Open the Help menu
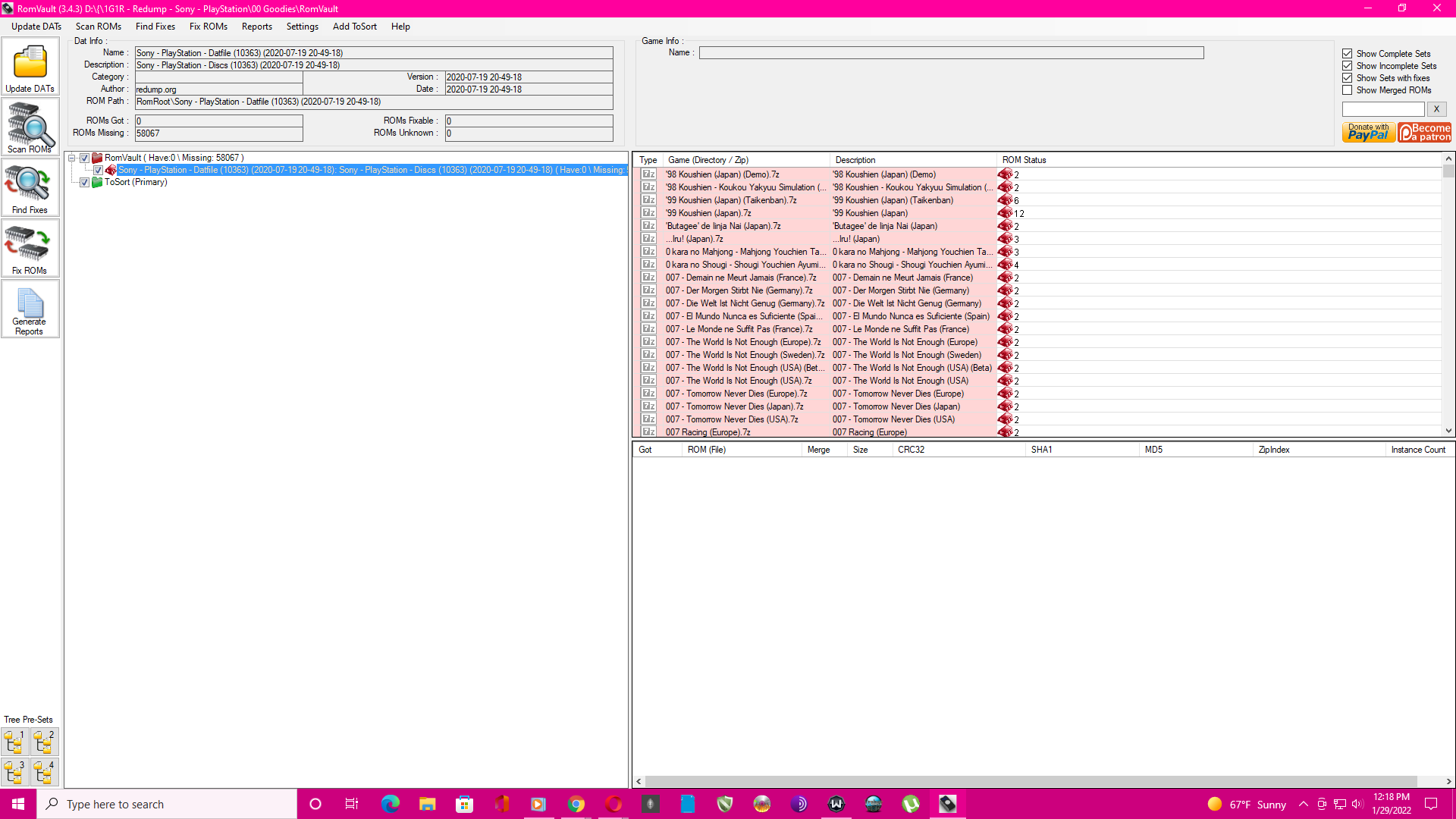Viewport: 1456px width, 819px height. tap(400, 27)
